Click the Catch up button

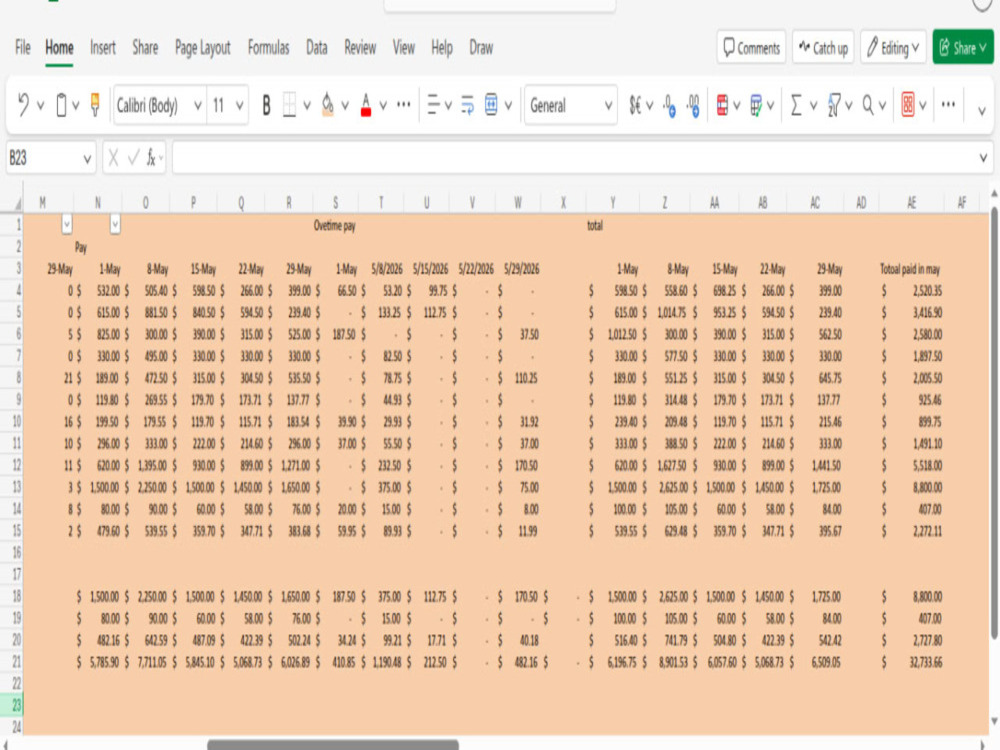tap(823, 47)
